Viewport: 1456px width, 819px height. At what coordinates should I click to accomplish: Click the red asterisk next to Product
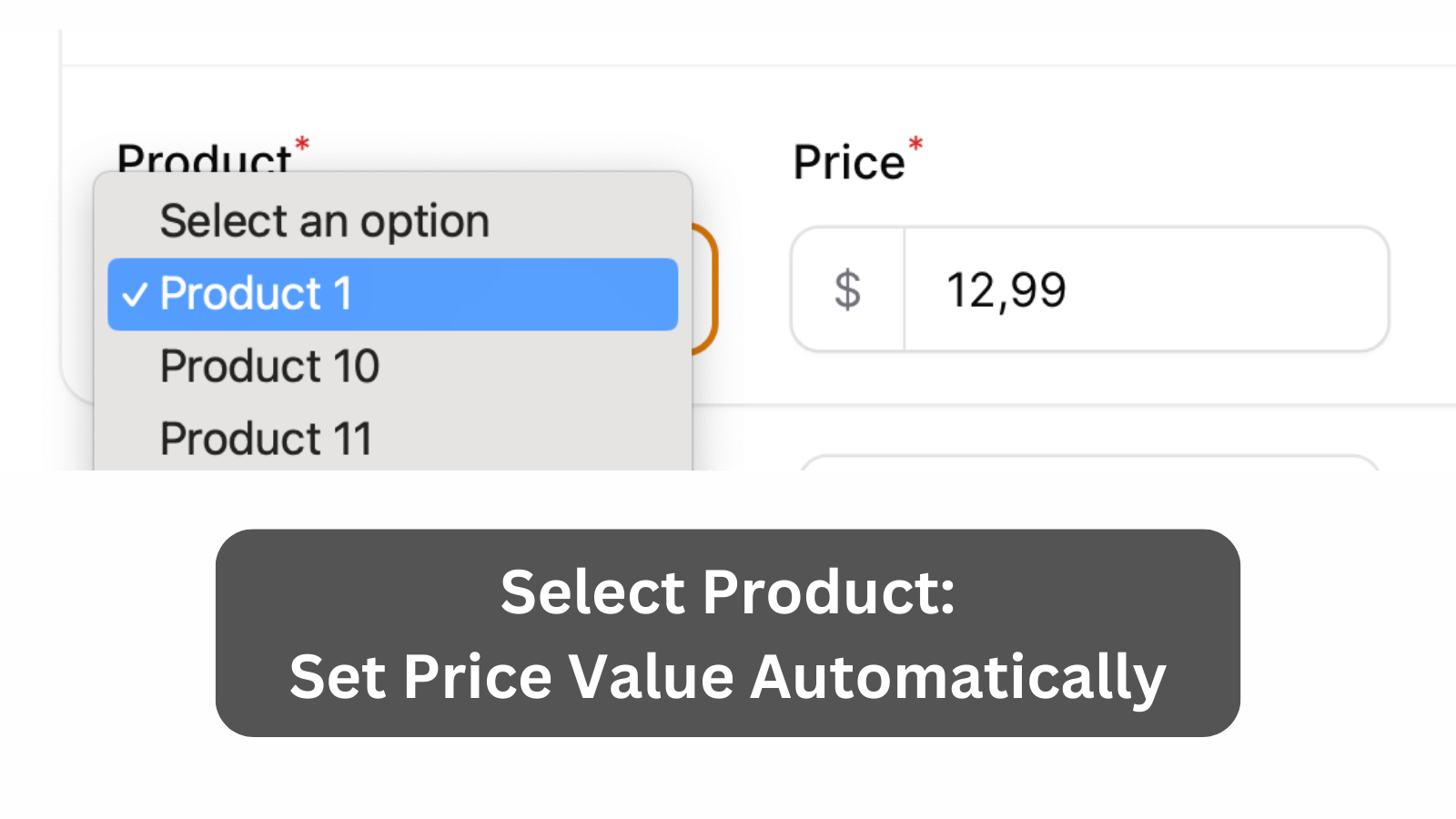coord(302,145)
